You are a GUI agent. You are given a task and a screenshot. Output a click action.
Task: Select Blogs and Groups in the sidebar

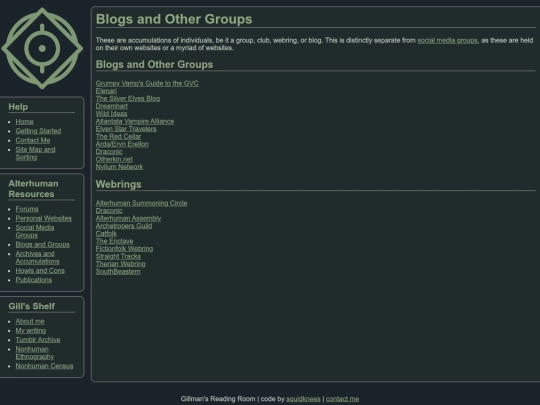click(x=42, y=245)
